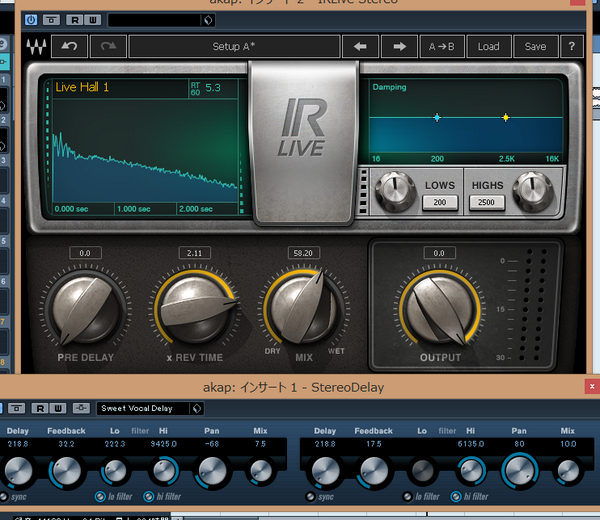
Task: Toggle the left channel sync button
Action: pos(4,497)
